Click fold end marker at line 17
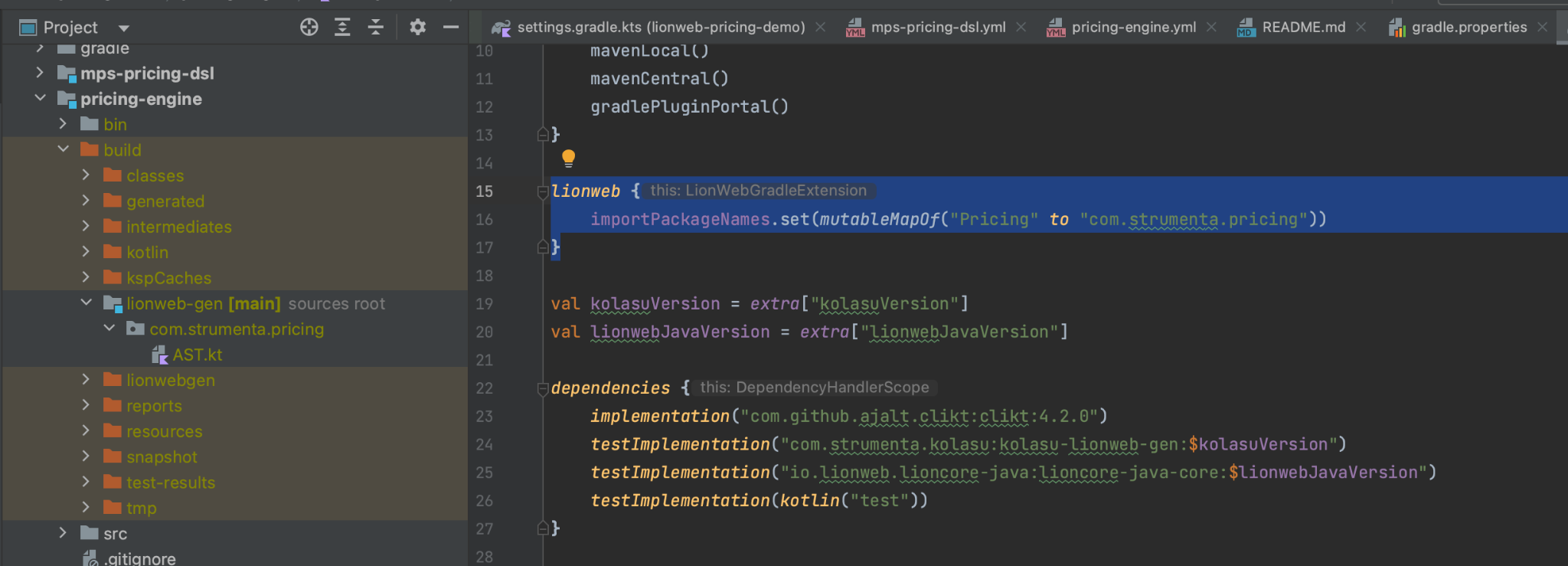Screen dimensions: 1568x566 (x=543, y=247)
